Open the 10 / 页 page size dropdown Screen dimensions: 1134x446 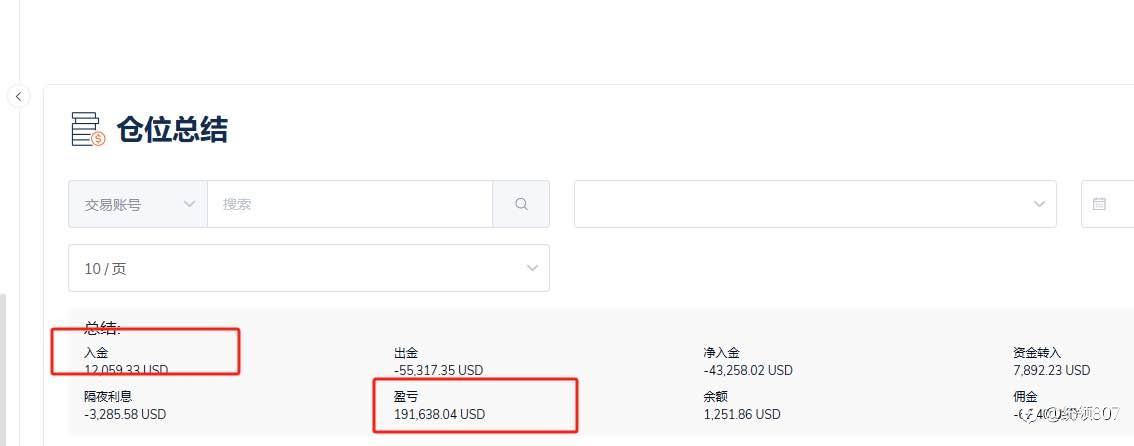tap(309, 268)
